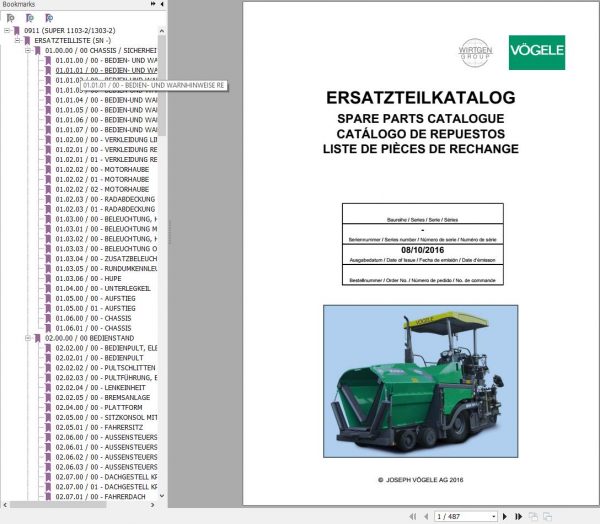Image resolution: width=600 pixels, height=524 pixels.
Task: Click the third bookmark toolbar icon
Action: [49, 18]
